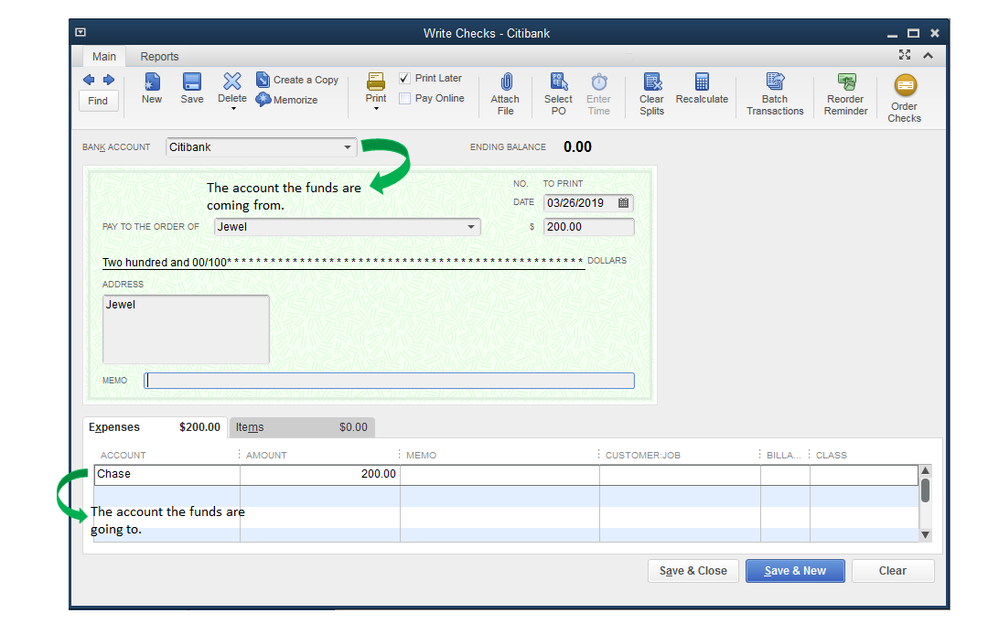Switch to the Reports ribbon tab
The height and width of the screenshot is (636, 999).
(x=159, y=56)
